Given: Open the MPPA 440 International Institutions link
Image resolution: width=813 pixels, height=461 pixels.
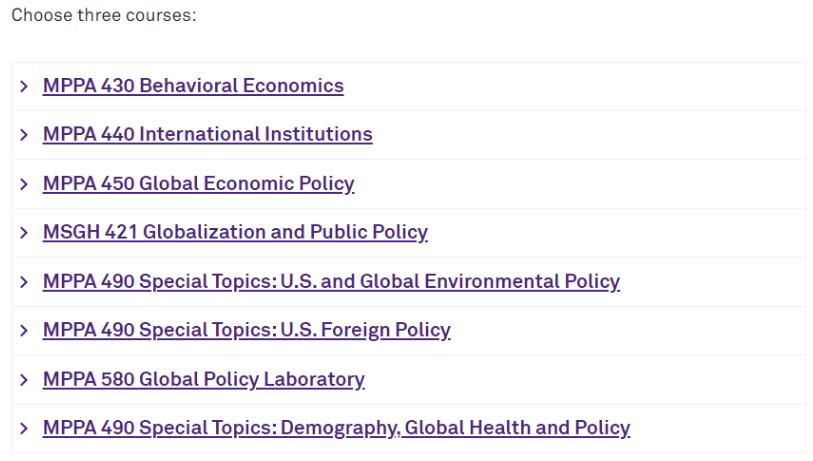Looking at the screenshot, I should coord(207,135).
